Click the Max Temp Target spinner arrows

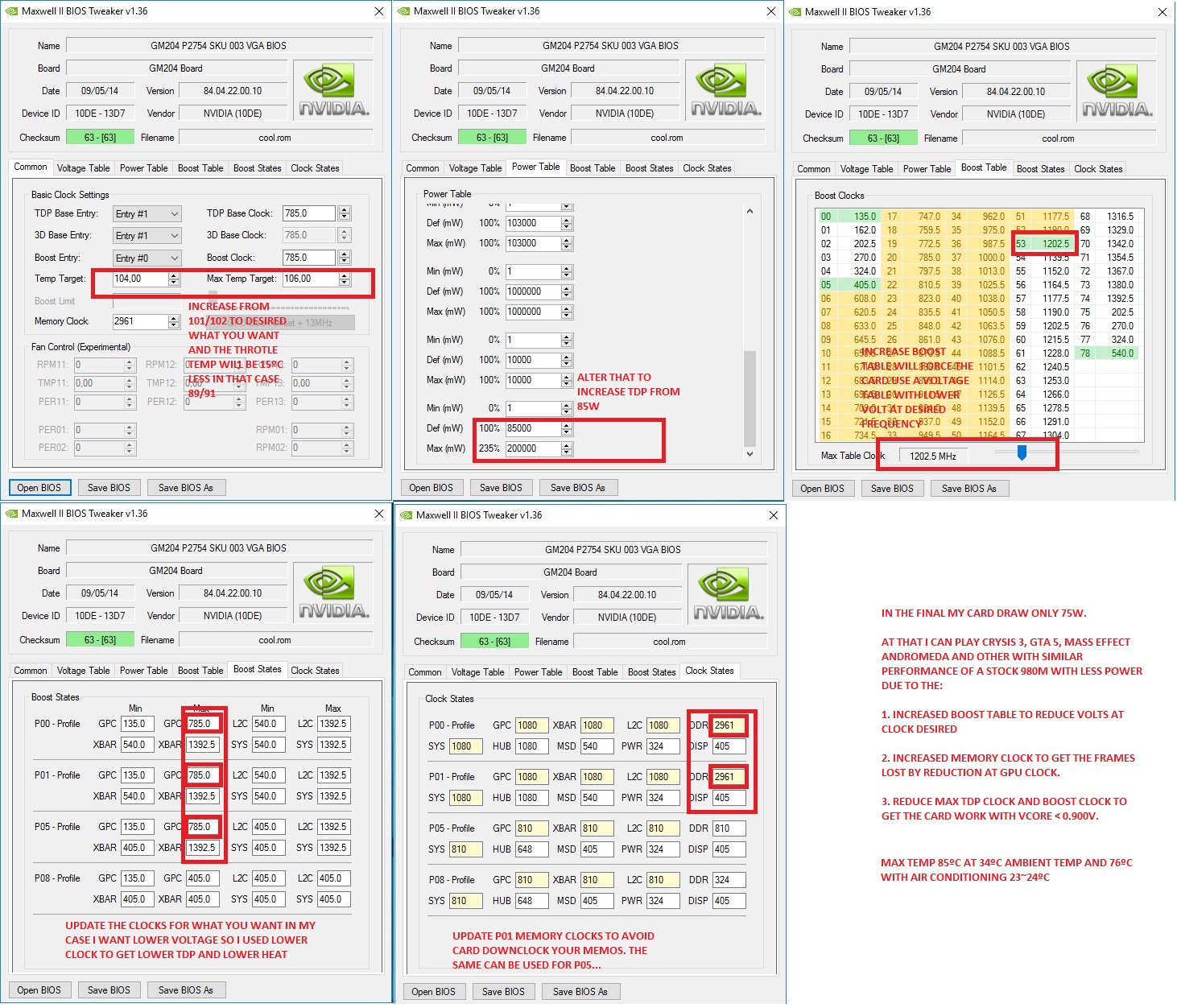click(345, 279)
